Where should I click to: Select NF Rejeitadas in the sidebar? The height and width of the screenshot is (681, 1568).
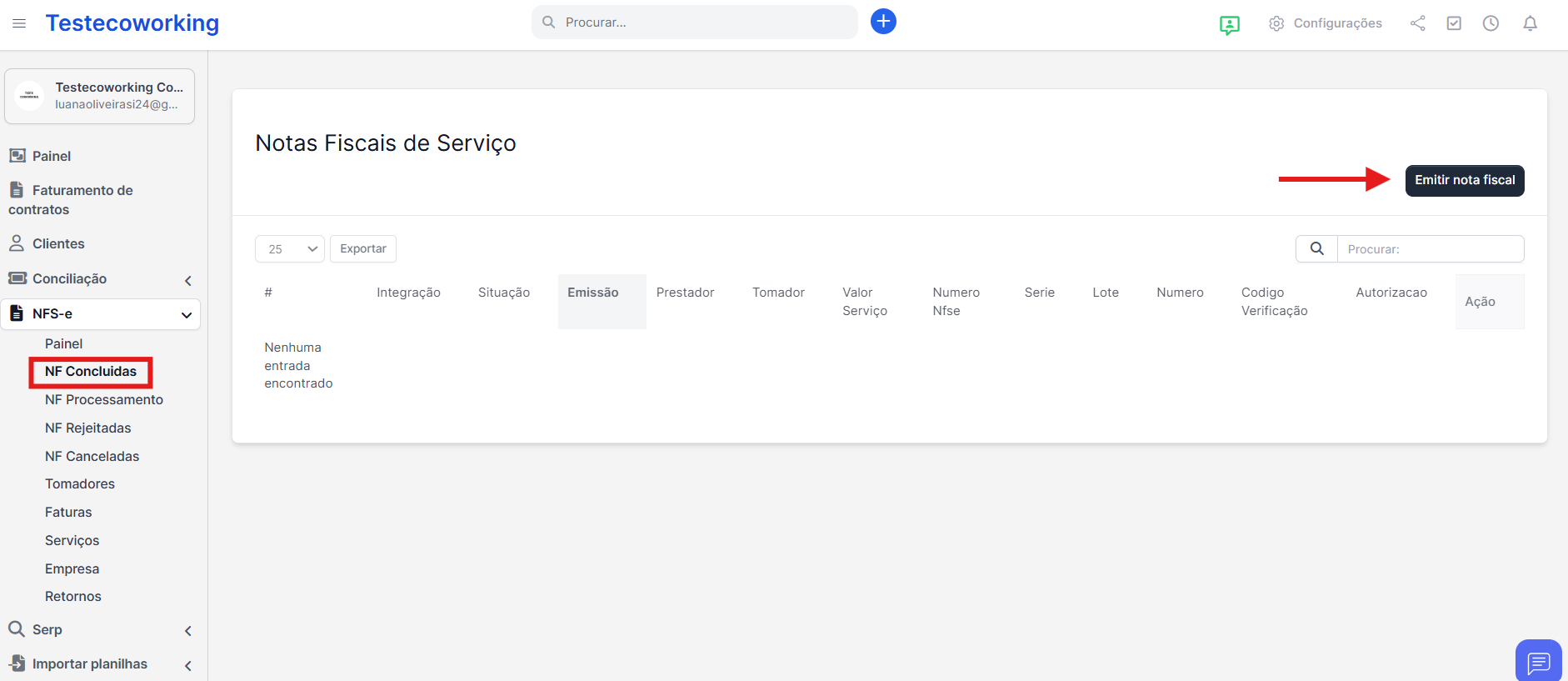point(88,428)
